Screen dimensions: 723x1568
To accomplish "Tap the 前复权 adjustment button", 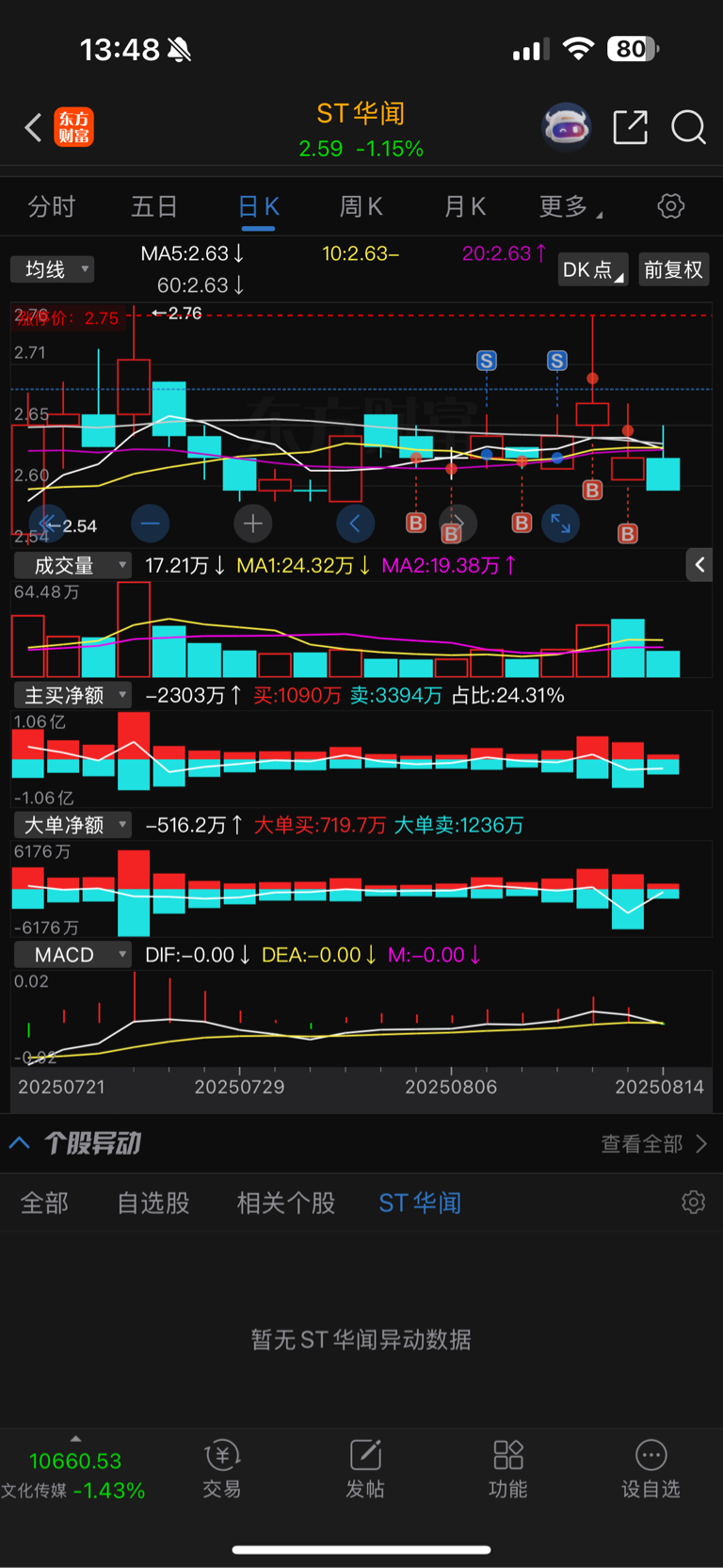I will [673, 270].
